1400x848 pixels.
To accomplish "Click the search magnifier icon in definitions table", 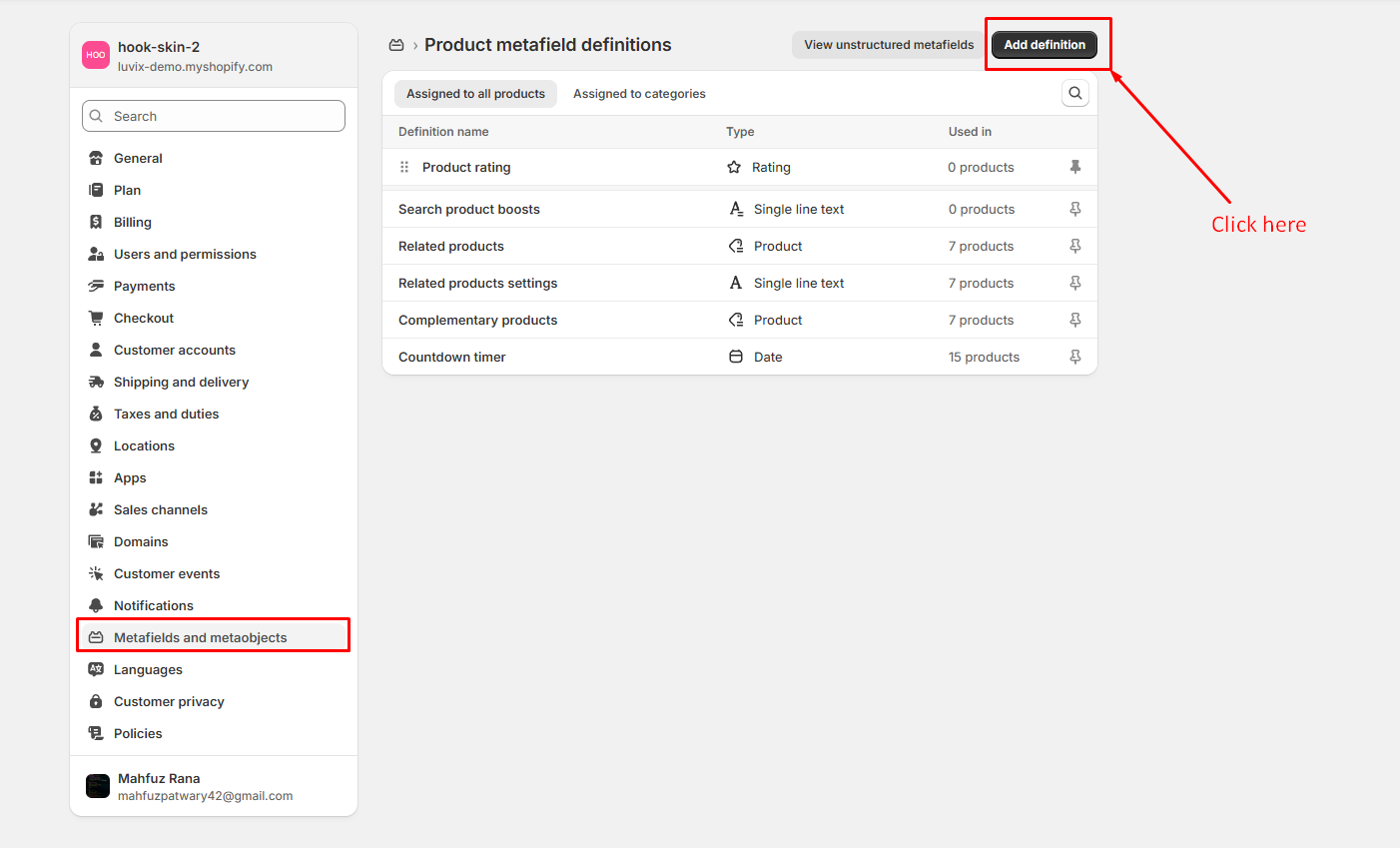I will point(1074,93).
